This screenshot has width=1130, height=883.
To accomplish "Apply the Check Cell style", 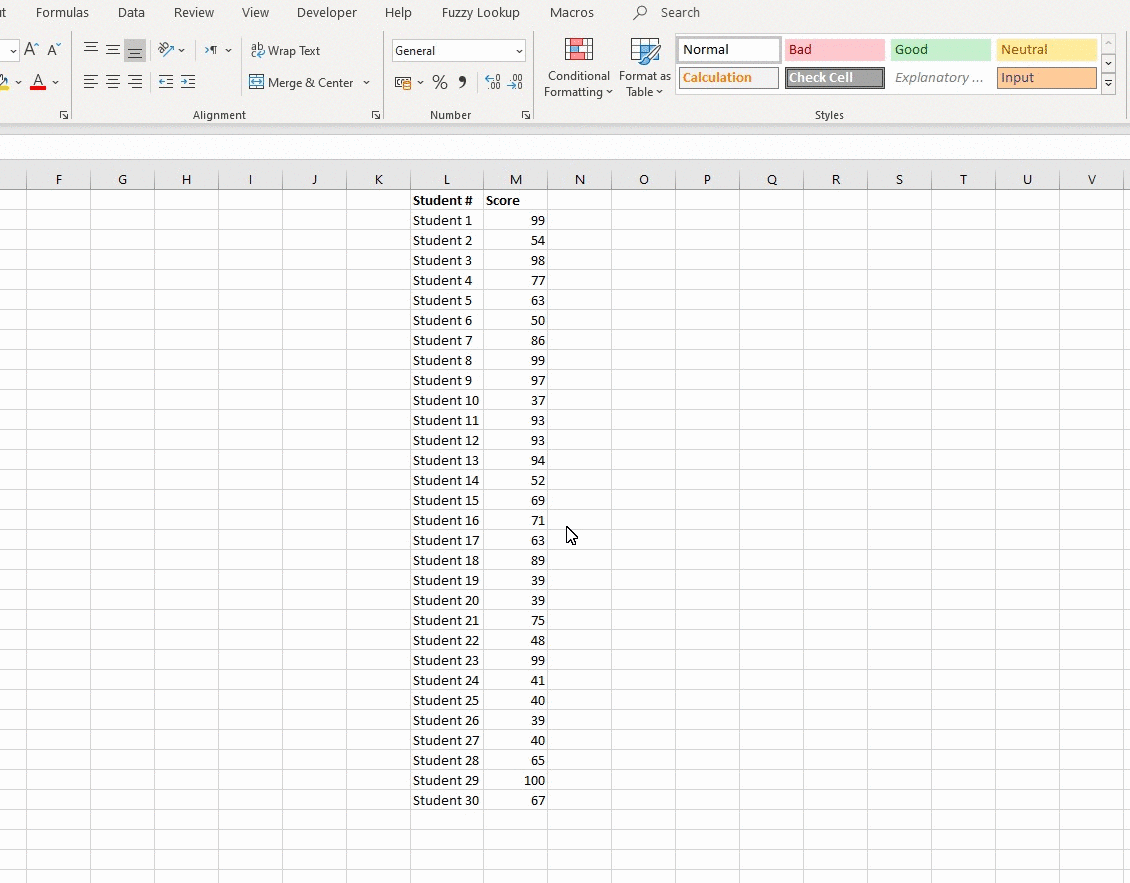I will tap(834, 78).
